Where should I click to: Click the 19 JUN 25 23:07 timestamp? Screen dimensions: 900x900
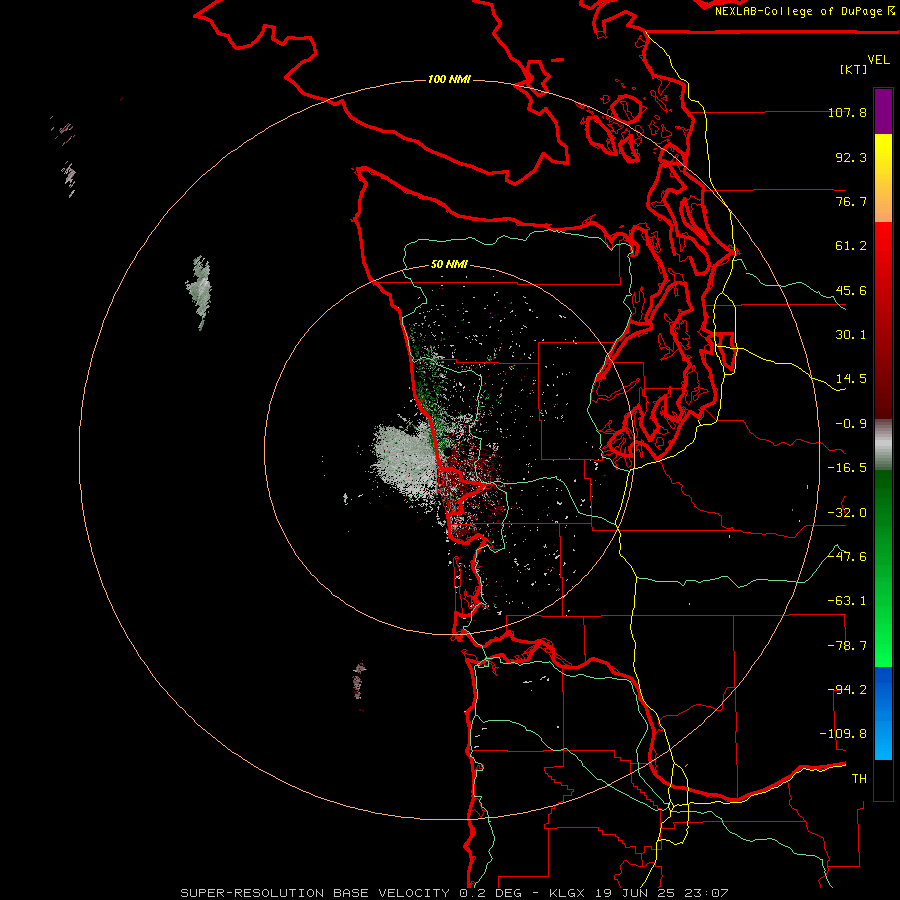(x=660, y=893)
